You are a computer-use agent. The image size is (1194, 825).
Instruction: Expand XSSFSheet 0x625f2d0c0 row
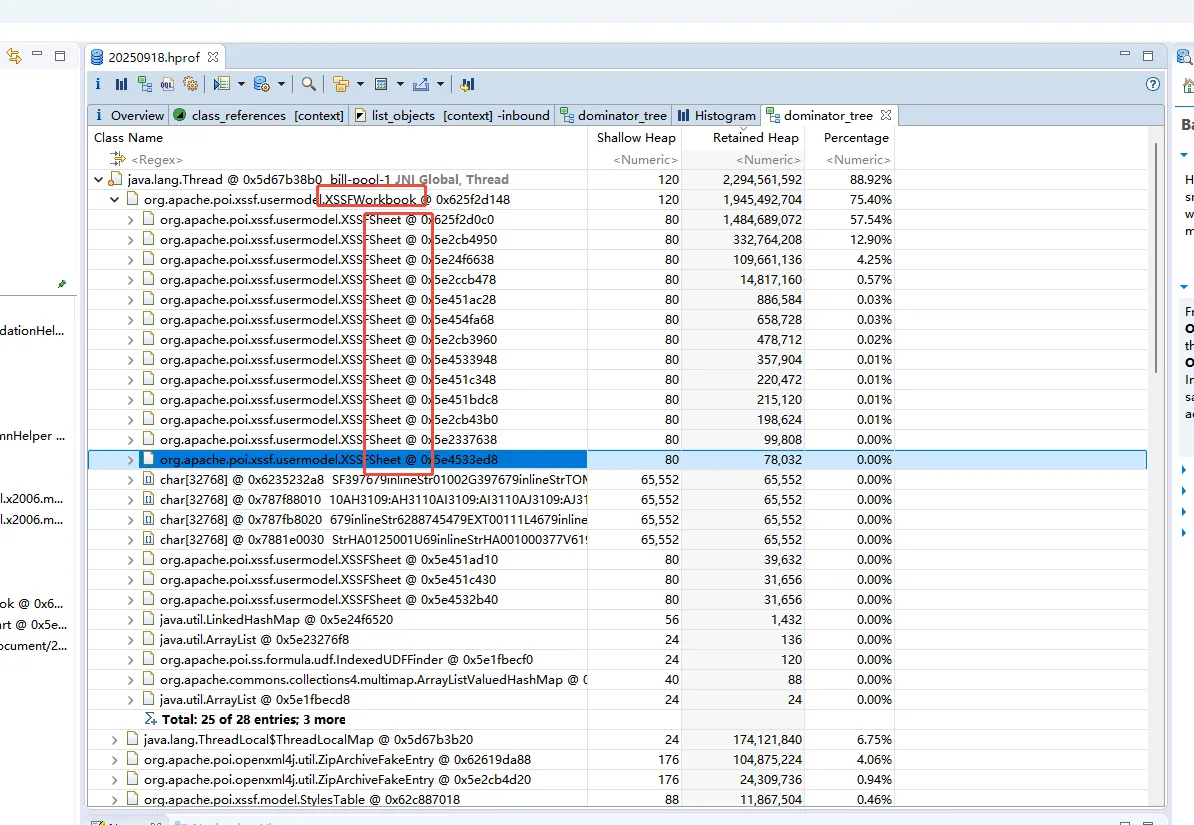[x=130, y=219]
